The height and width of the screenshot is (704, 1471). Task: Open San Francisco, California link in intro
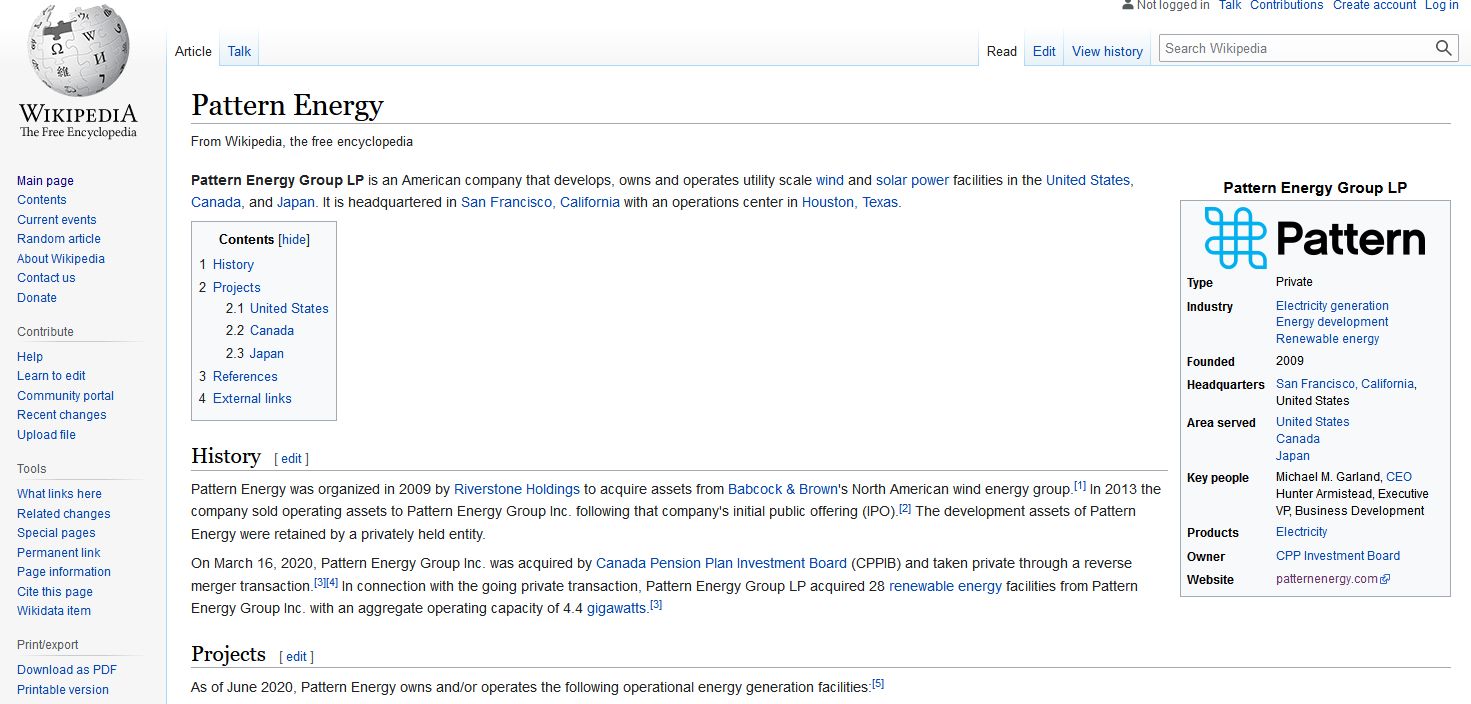[540, 202]
